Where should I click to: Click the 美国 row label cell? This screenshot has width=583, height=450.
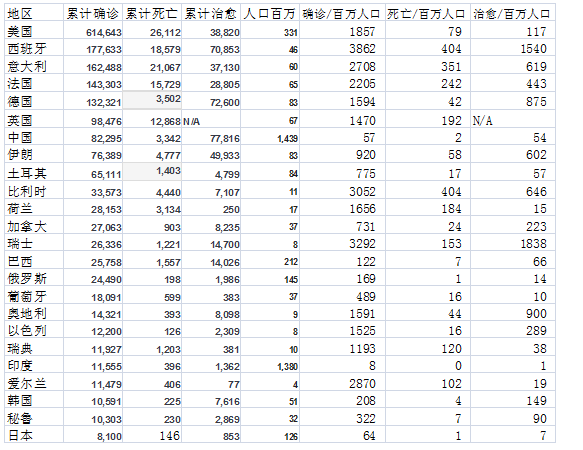[x=34, y=30]
